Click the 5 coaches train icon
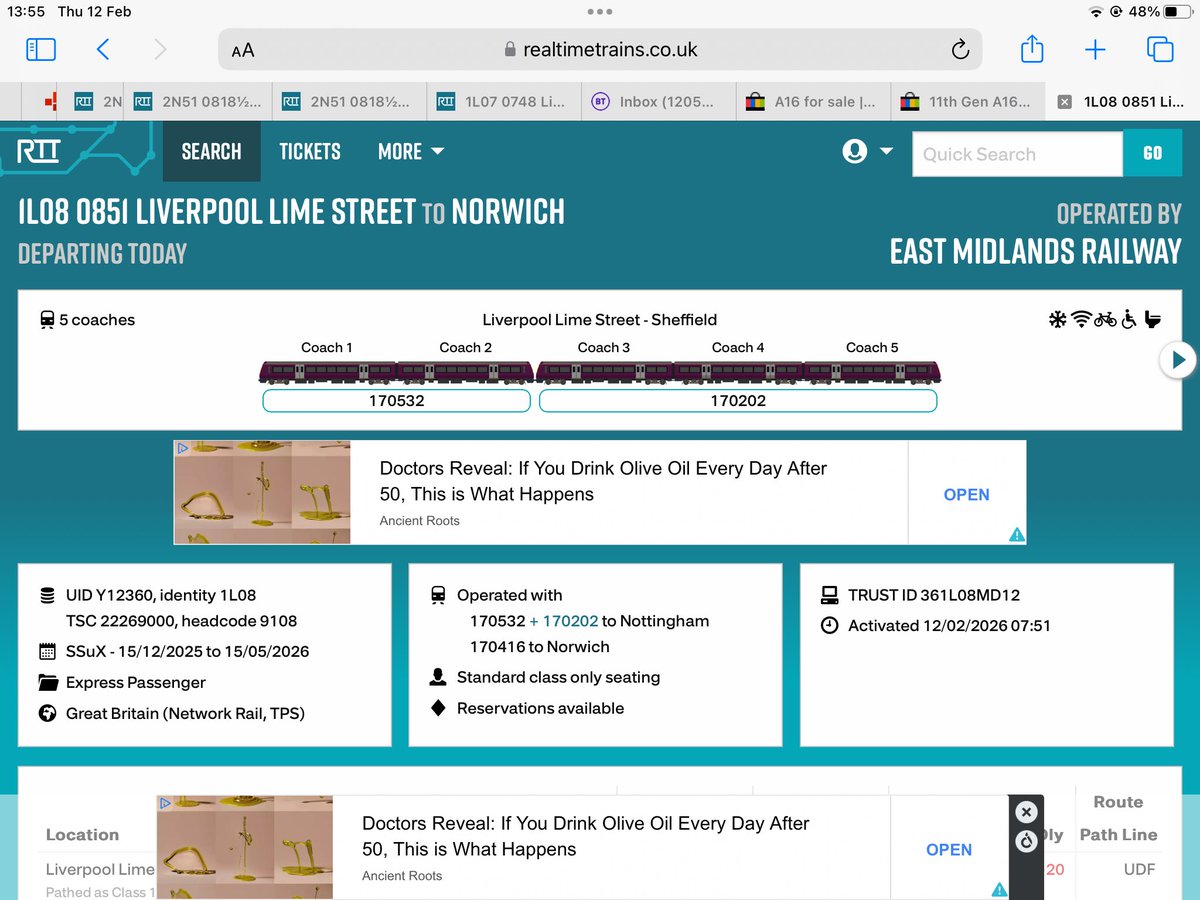The height and width of the screenshot is (900, 1200). (x=46, y=320)
